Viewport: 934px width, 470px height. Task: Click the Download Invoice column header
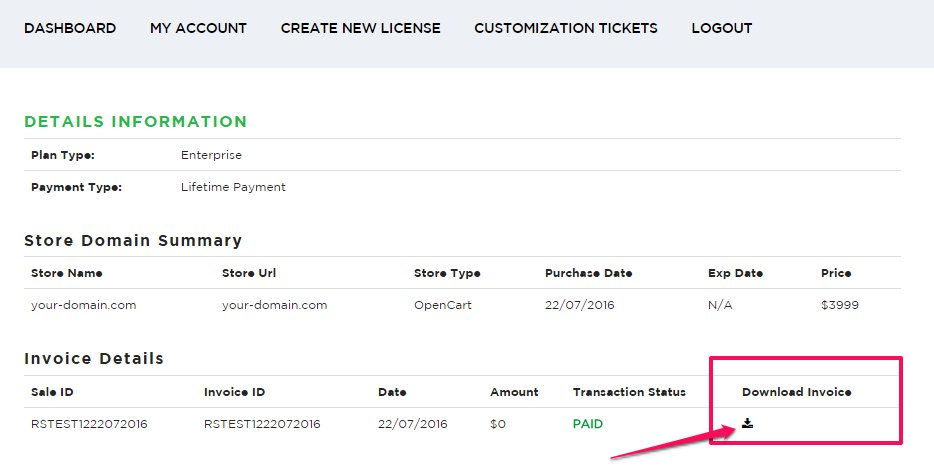pos(796,392)
